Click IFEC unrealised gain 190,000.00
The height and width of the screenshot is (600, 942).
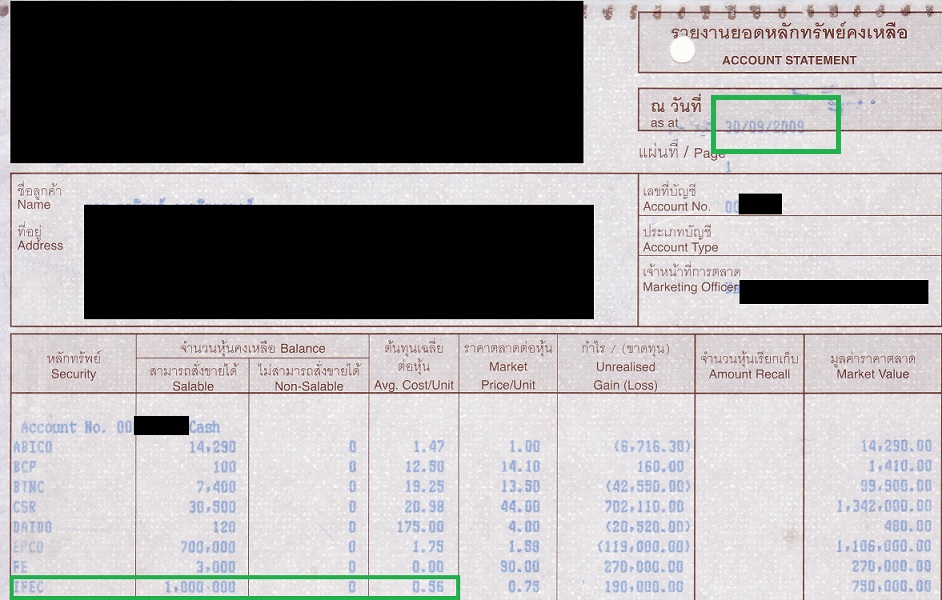645,587
